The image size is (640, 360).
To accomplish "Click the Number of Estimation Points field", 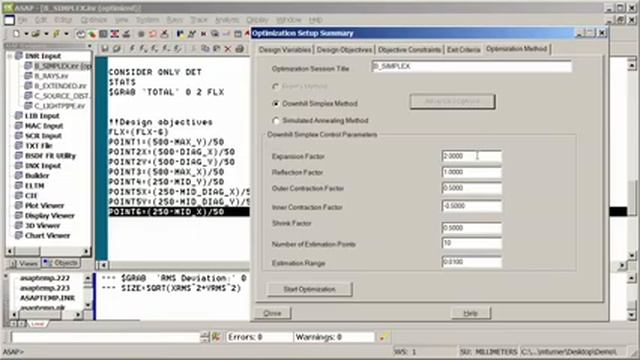I will 471,243.
